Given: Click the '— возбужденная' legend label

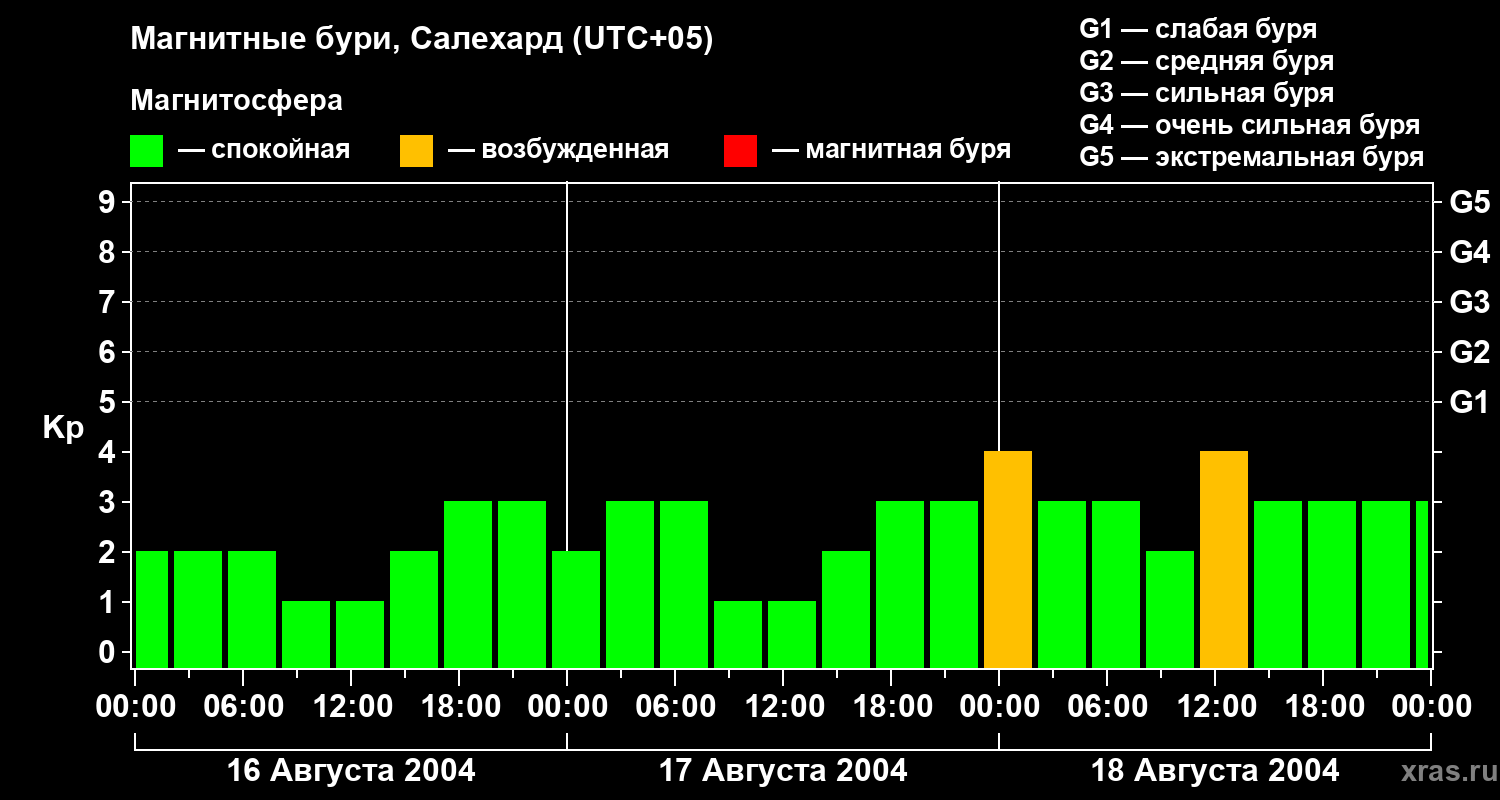Looking at the screenshot, I should [x=558, y=151].
